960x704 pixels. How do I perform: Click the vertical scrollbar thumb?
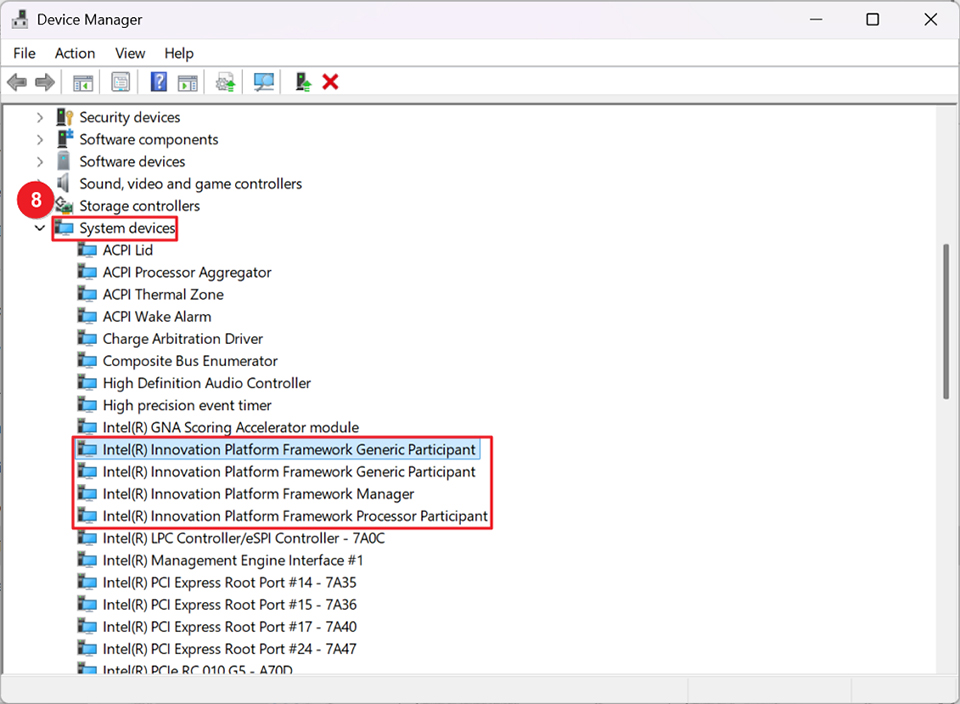tap(946, 321)
